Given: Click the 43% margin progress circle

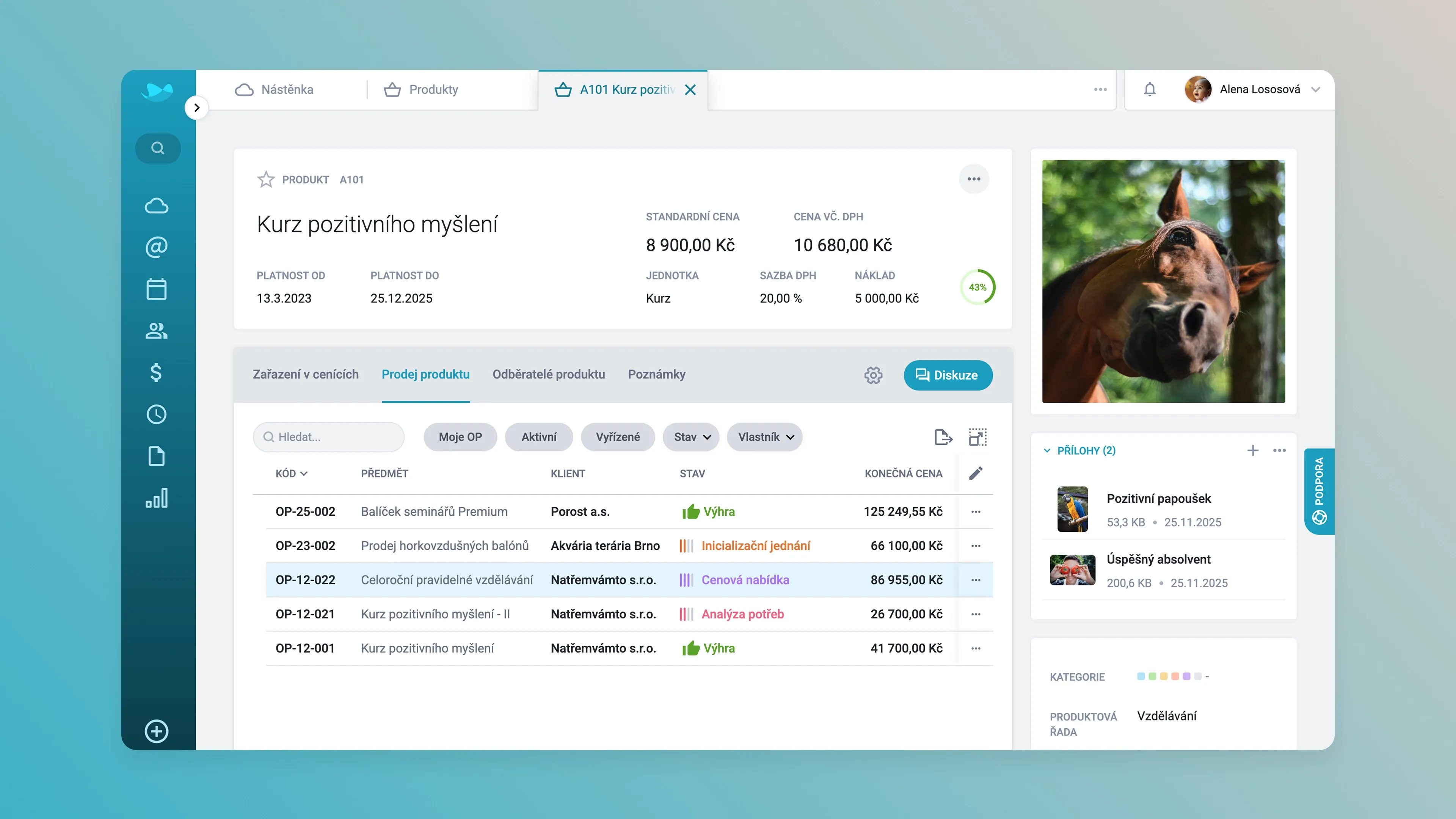Looking at the screenshot, I should point(978,287).
